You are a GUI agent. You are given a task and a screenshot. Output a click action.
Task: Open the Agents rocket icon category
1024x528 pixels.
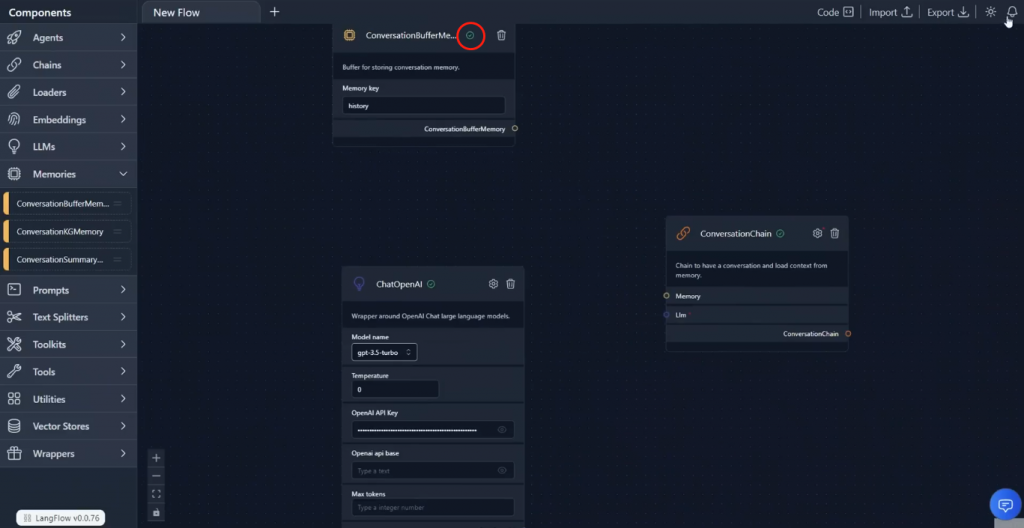(x=14, y=38)
